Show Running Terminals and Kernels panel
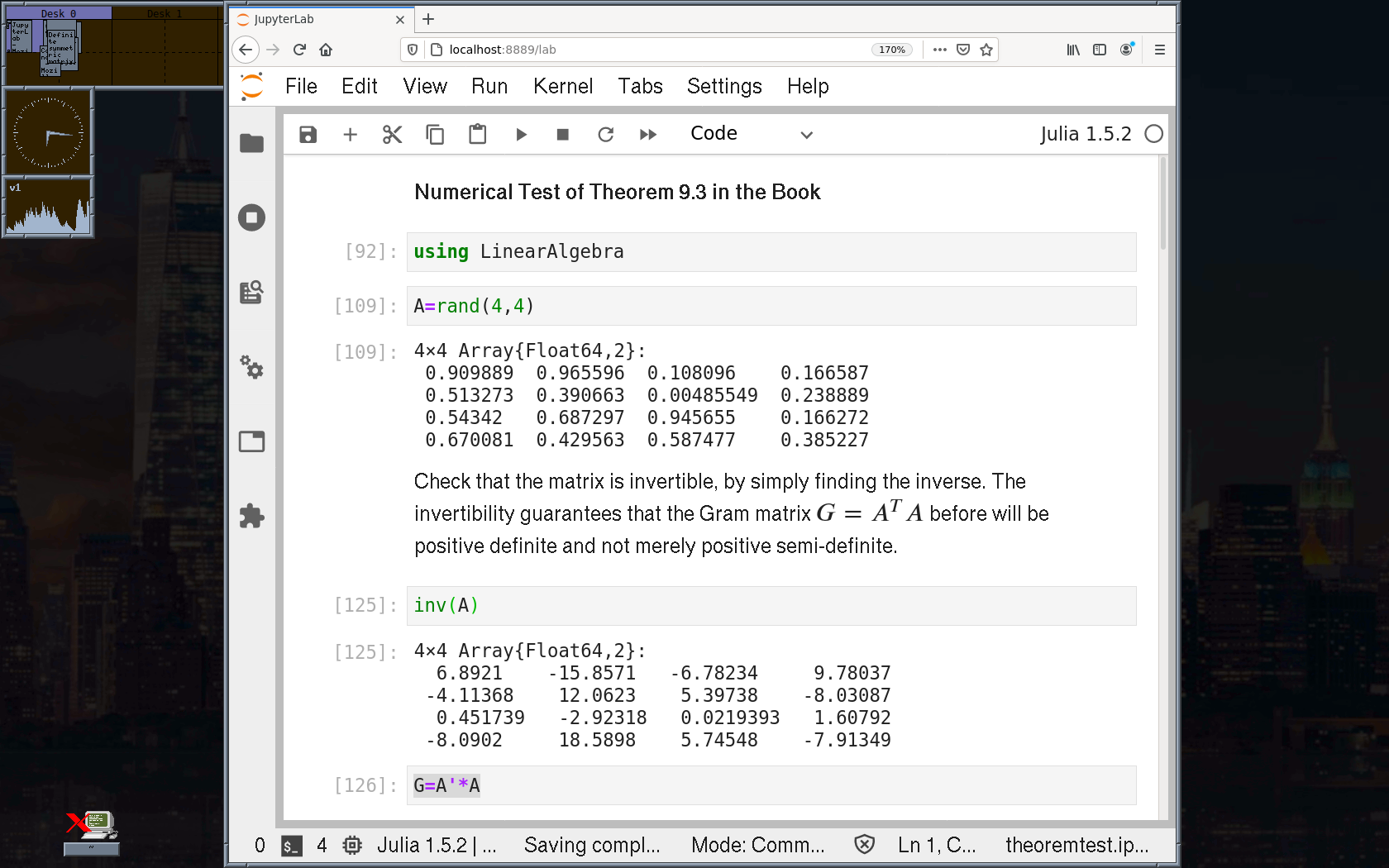Viewport: 1389px width, 868px height. (251, 218)
